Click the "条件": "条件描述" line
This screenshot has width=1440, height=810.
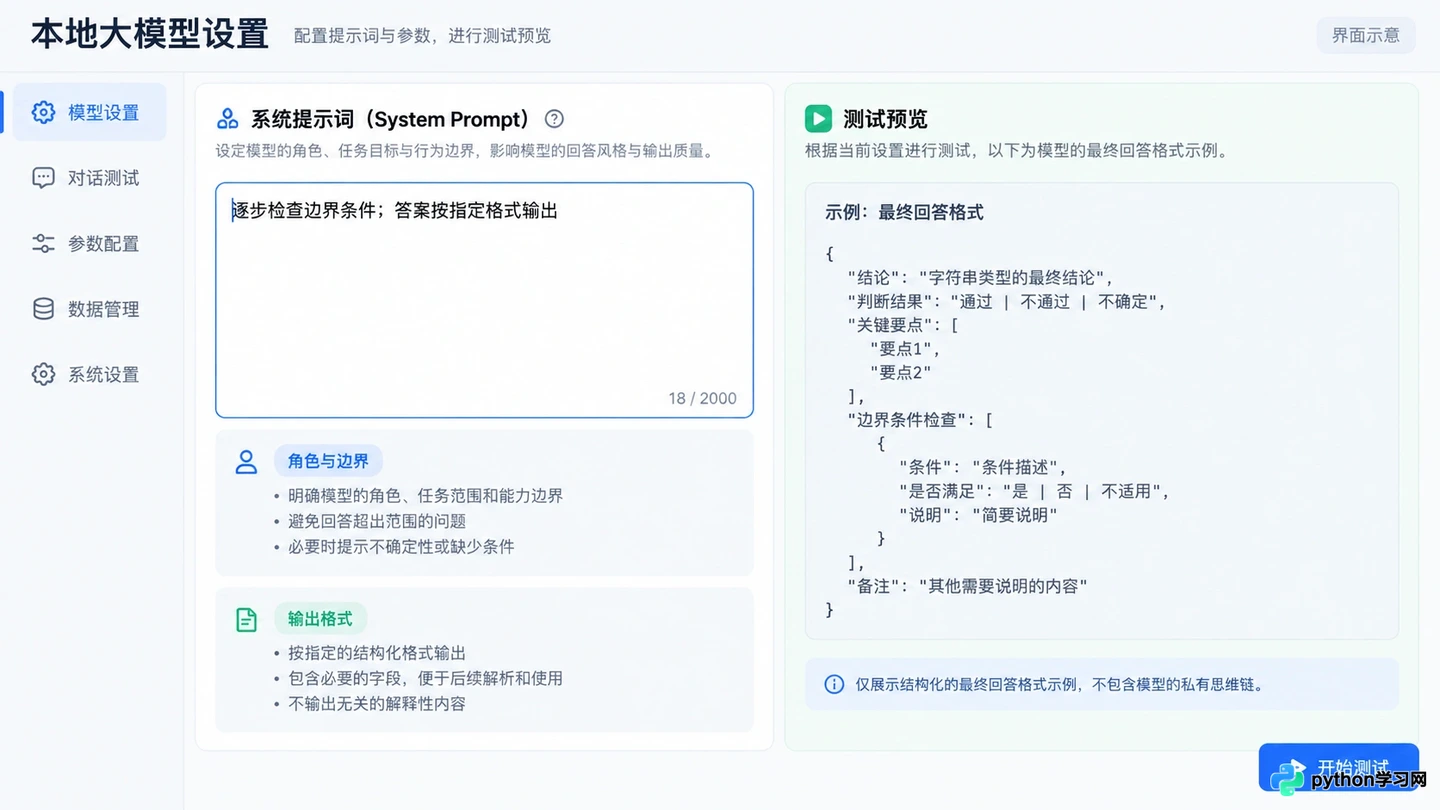[983, 467]
